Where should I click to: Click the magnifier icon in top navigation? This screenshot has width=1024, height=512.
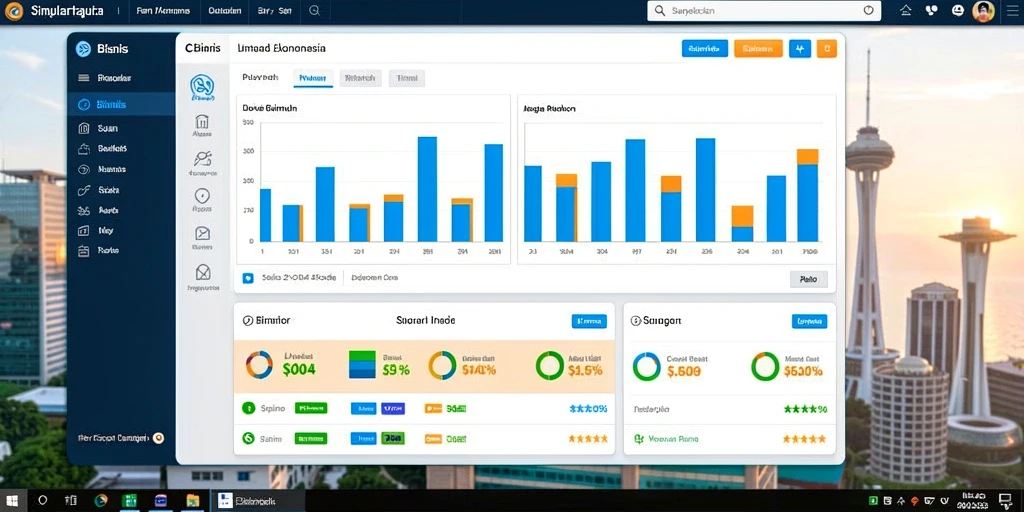point(314,10)
